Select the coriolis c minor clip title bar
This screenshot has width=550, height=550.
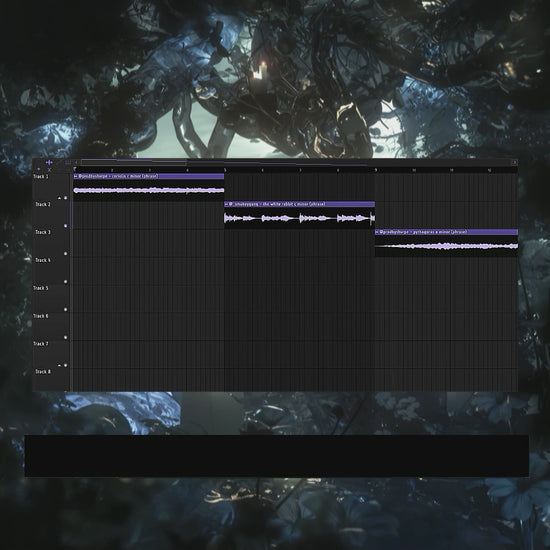149,176
